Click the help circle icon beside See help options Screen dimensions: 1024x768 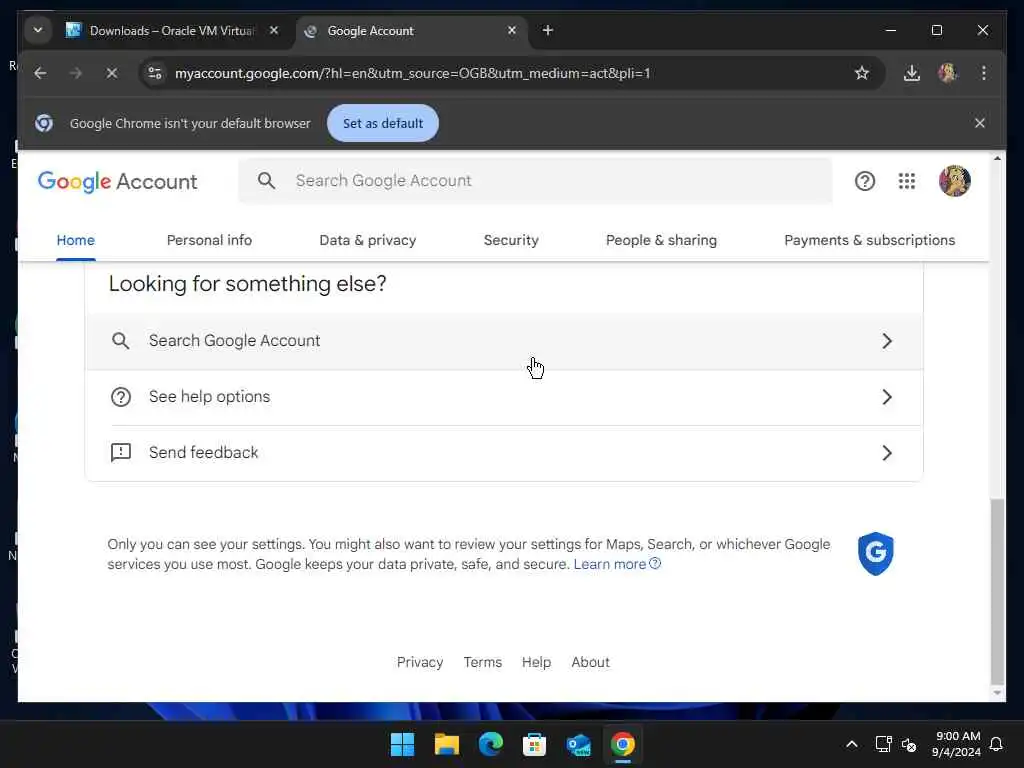[121, 397]
